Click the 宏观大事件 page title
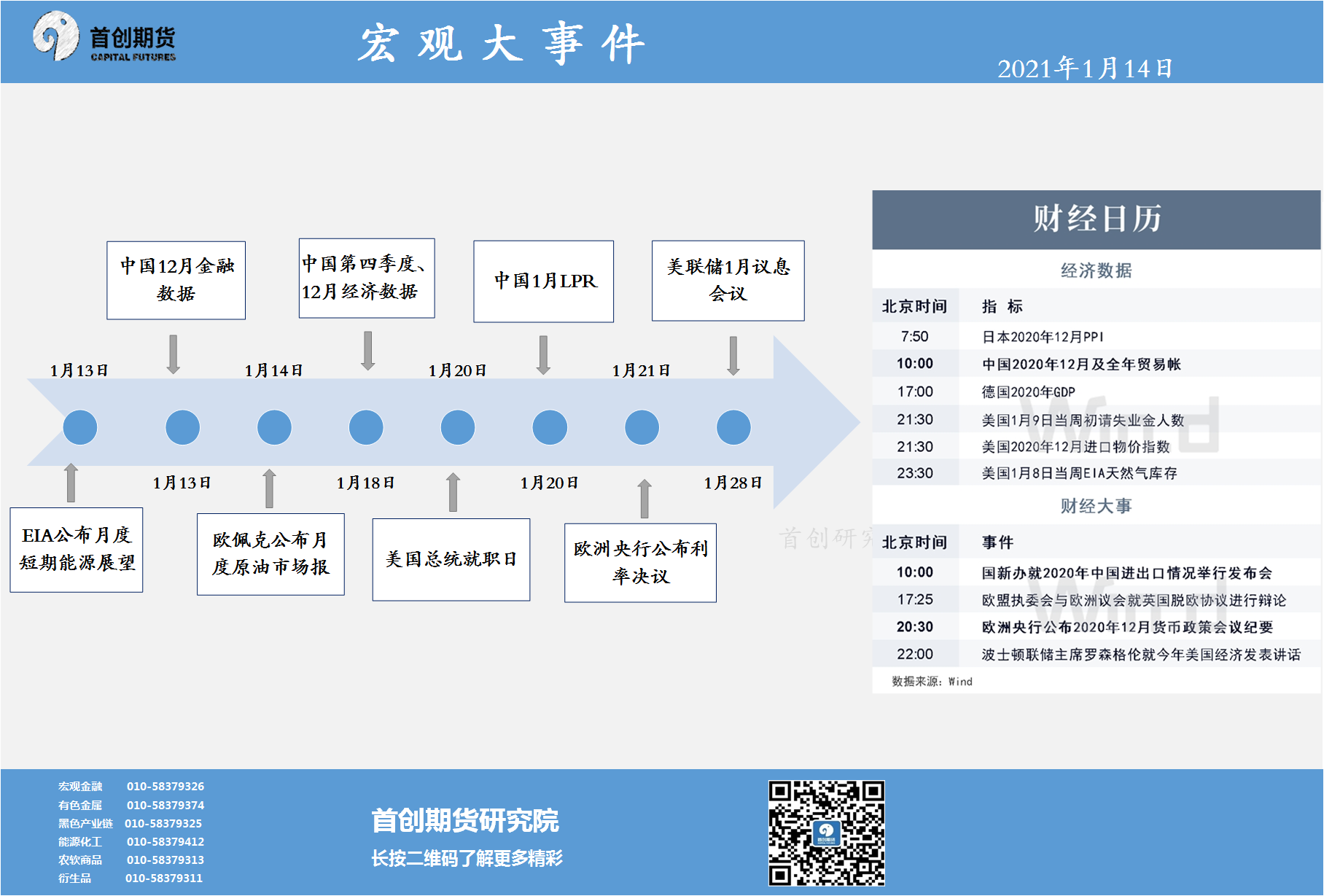This screenshot has width=1324, height=896. 502,44
